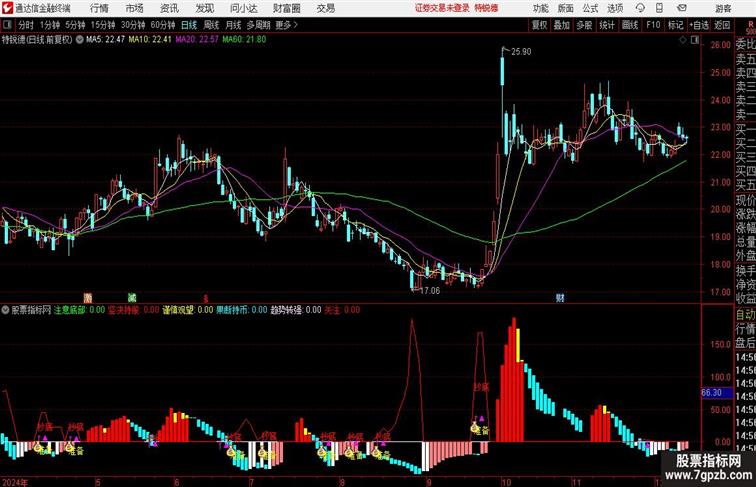
Task: Open the F10 company info
Action: [x=653, y=25]
